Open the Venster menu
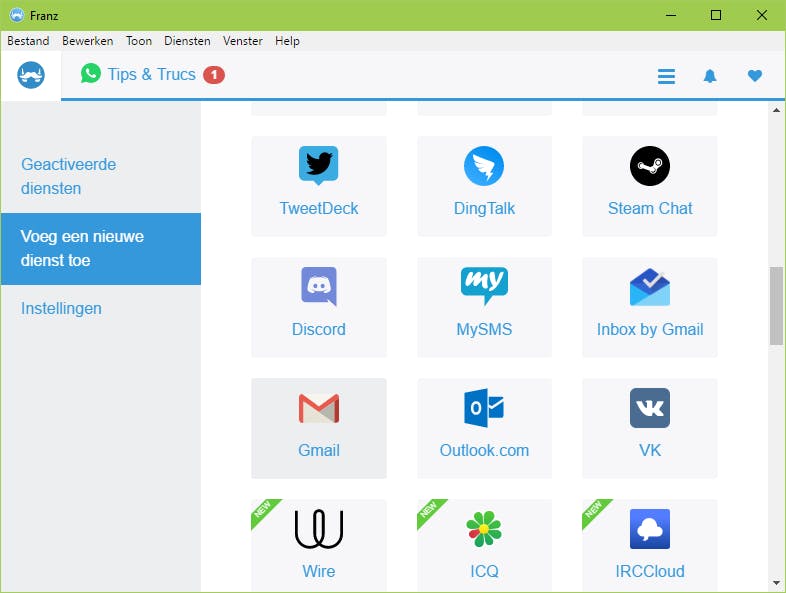Viewport: 786px width, 593px height. point(243,41)
